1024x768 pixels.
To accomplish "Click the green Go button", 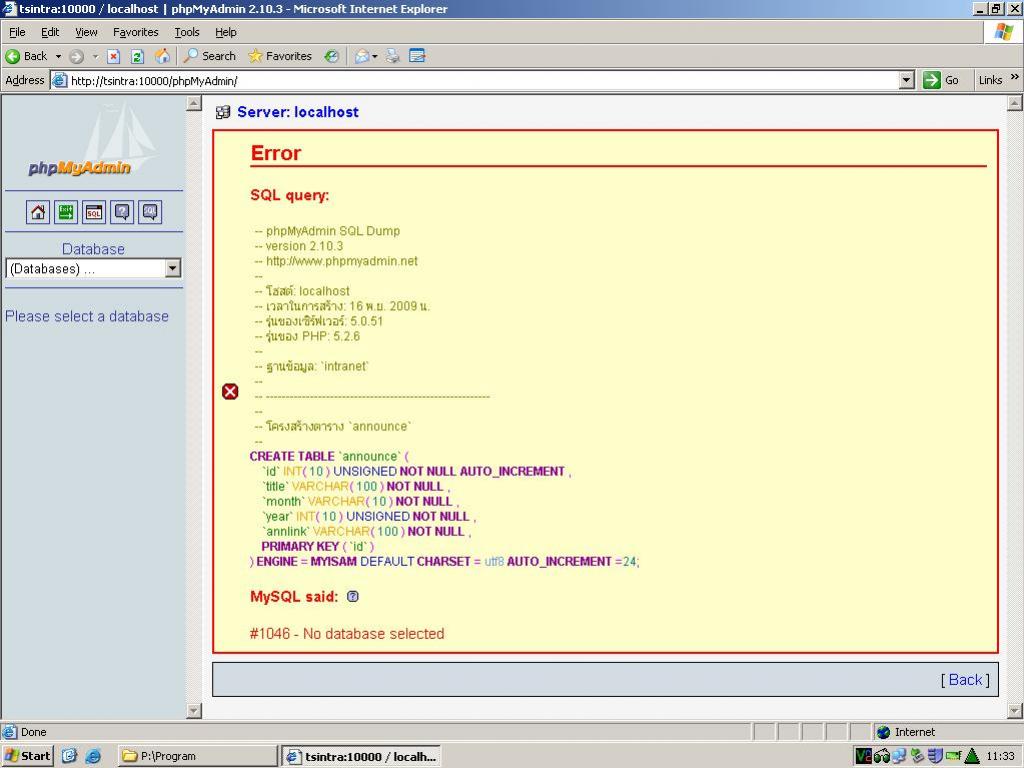I will point(941,80).
